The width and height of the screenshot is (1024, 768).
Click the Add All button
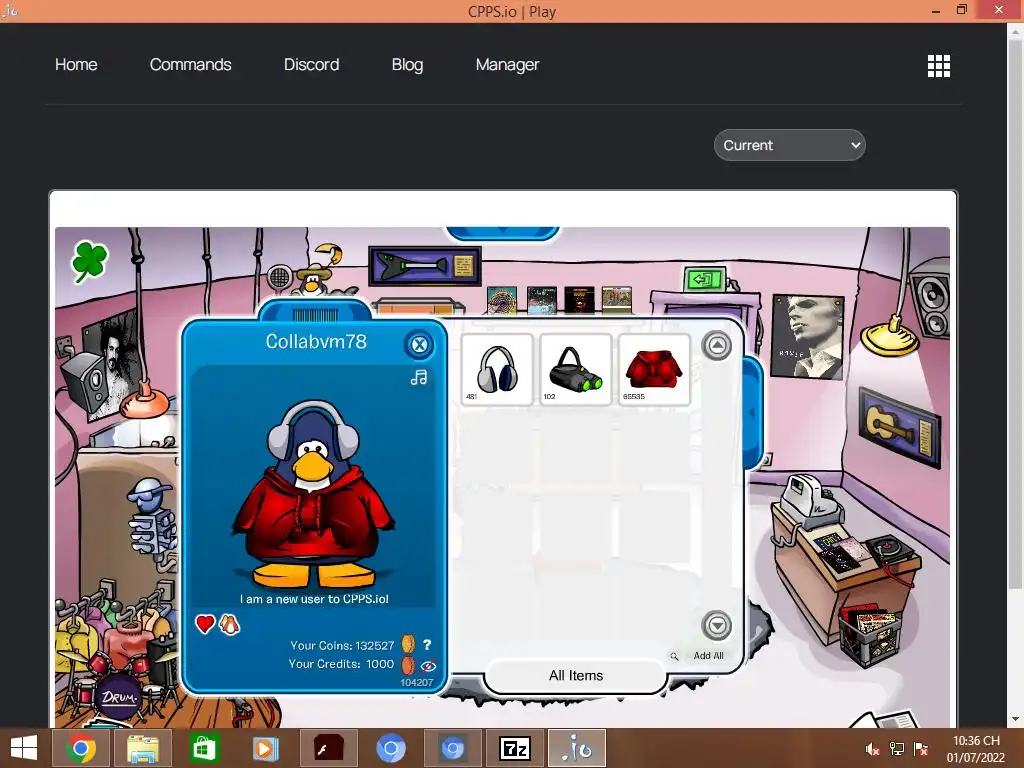pyautogui.click(x=709, y=656)
